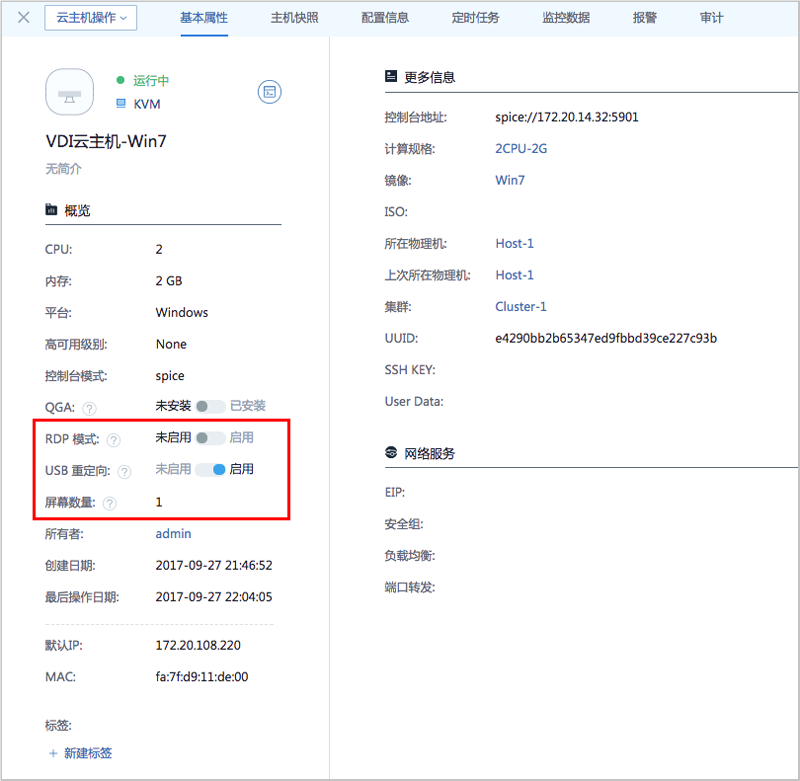
Task: Click the 负载均衡 label
Action: click(x=410, y=556)
